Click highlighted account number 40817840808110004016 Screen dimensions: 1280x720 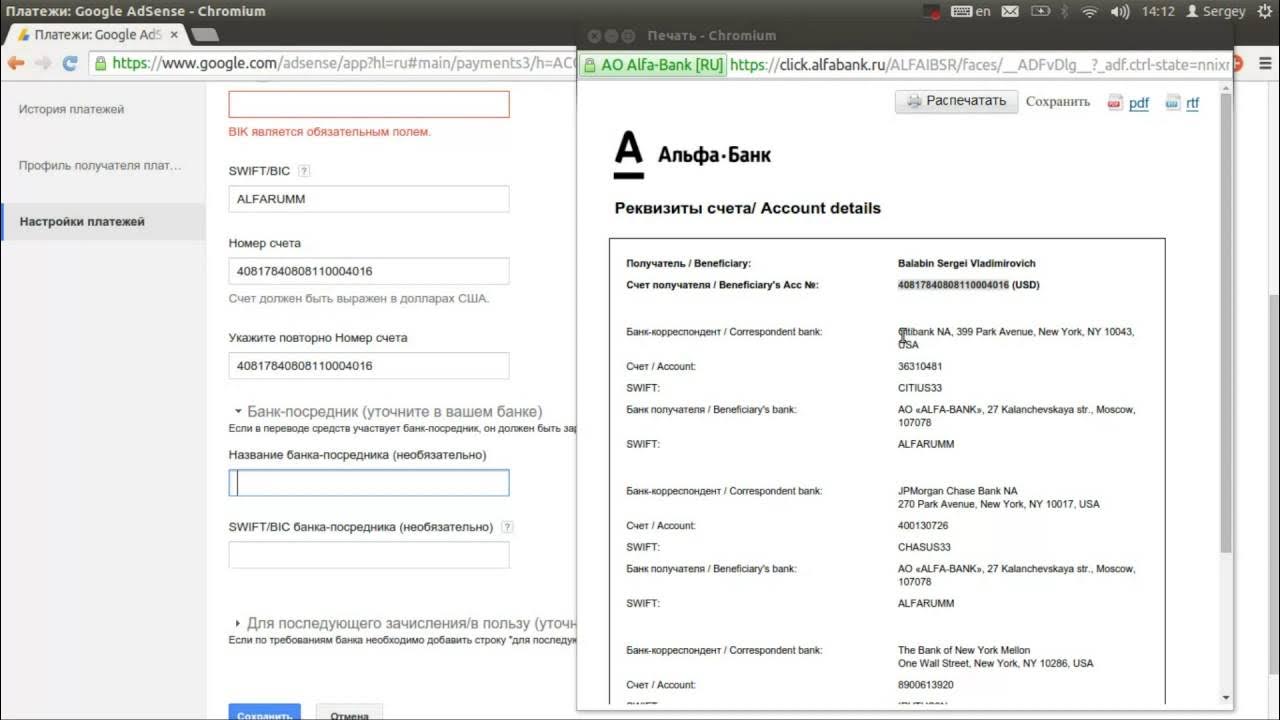click(953, 285)
